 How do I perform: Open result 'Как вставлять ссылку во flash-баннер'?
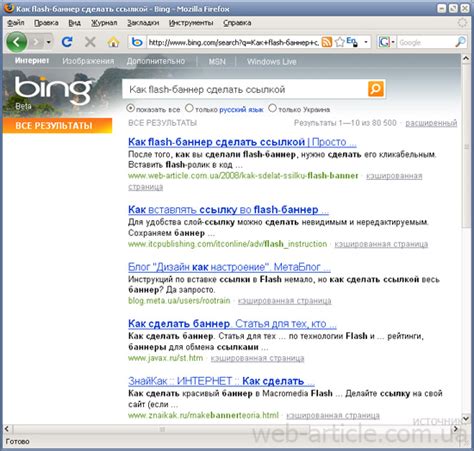click(228, 210)
